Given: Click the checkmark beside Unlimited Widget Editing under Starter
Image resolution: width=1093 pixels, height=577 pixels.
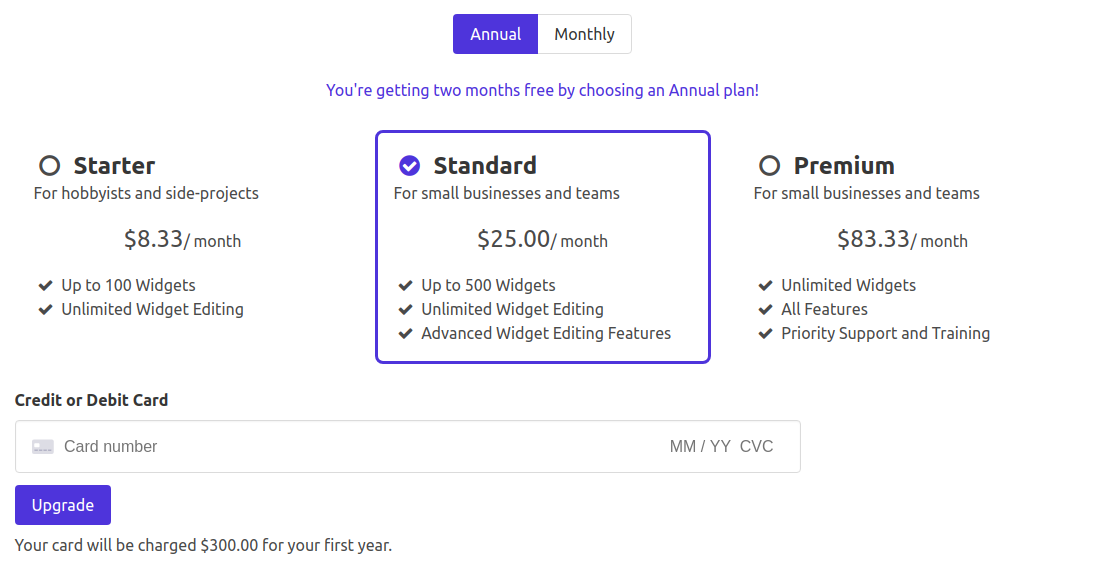Looking at the screenshot, I should tap(44, 309).
